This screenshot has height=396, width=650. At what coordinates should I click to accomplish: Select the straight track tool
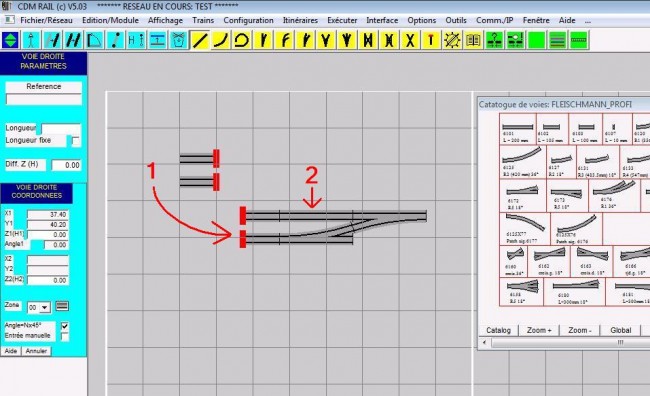[200, 40]
